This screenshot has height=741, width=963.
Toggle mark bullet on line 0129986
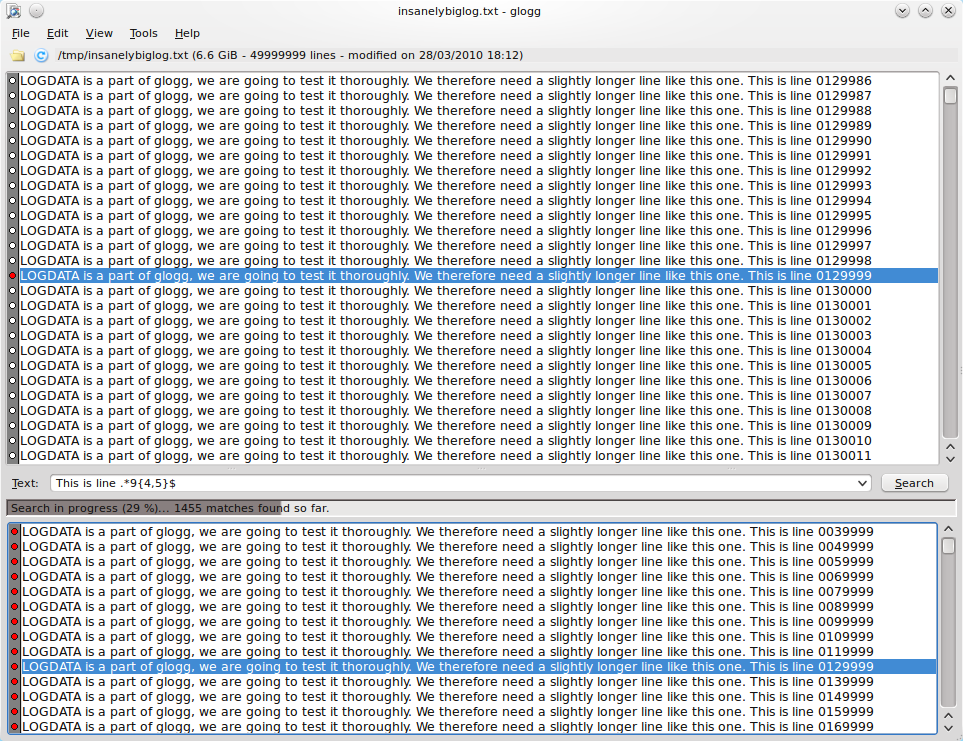[x=13, y=81]
